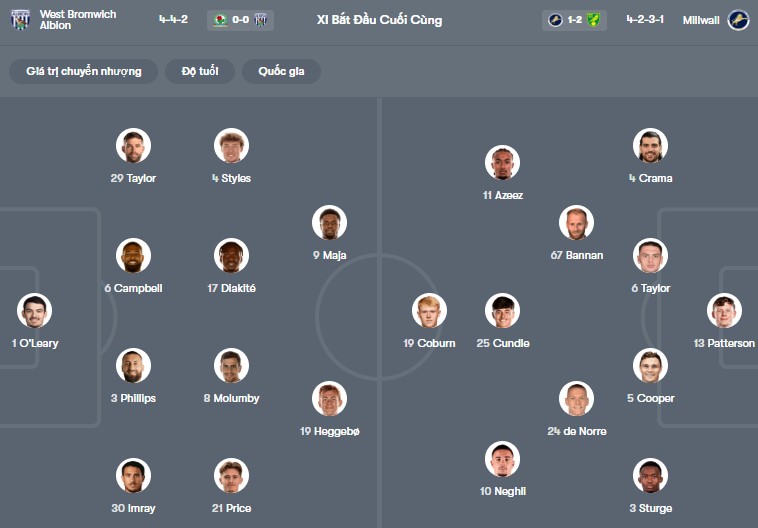Screen dimensions: 758x528
Task: Toggle the Giá trị chuyển nhượng filter
Action: pyautogui.click(x=84, y=72)
